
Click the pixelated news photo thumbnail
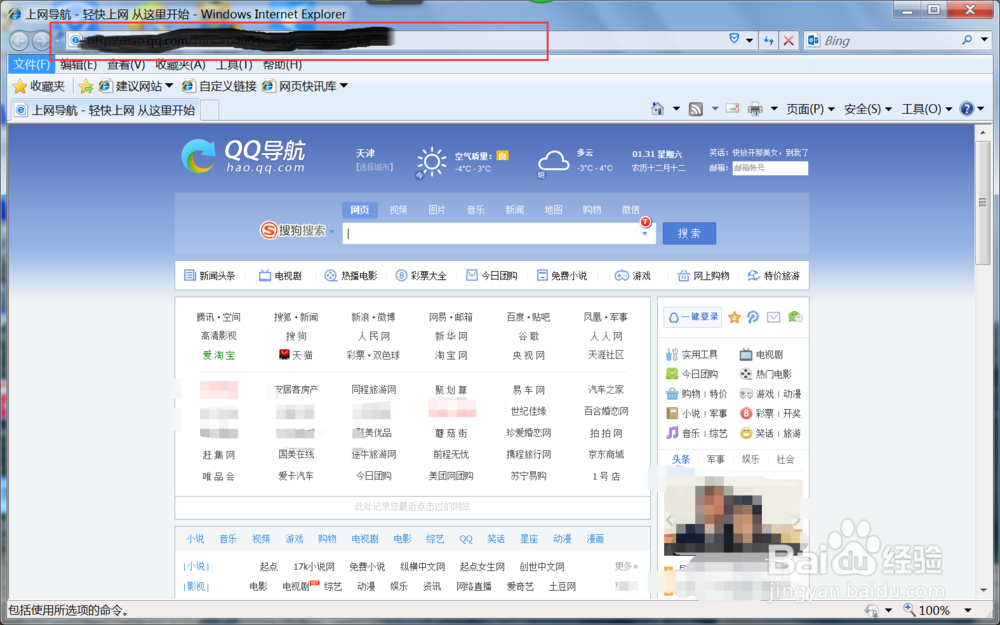tap(733, 515)
